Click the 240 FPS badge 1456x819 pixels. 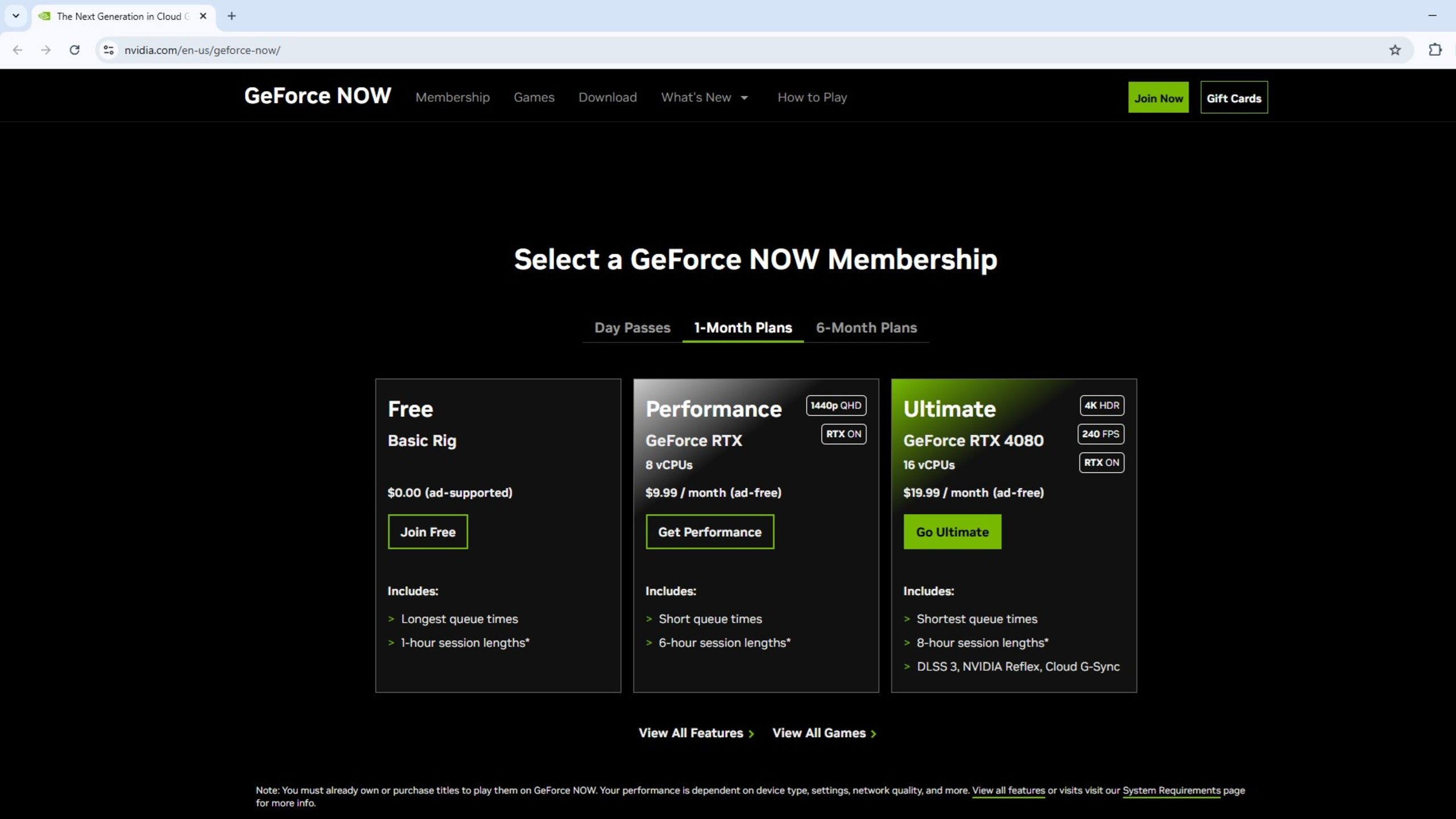[1101, 434]
